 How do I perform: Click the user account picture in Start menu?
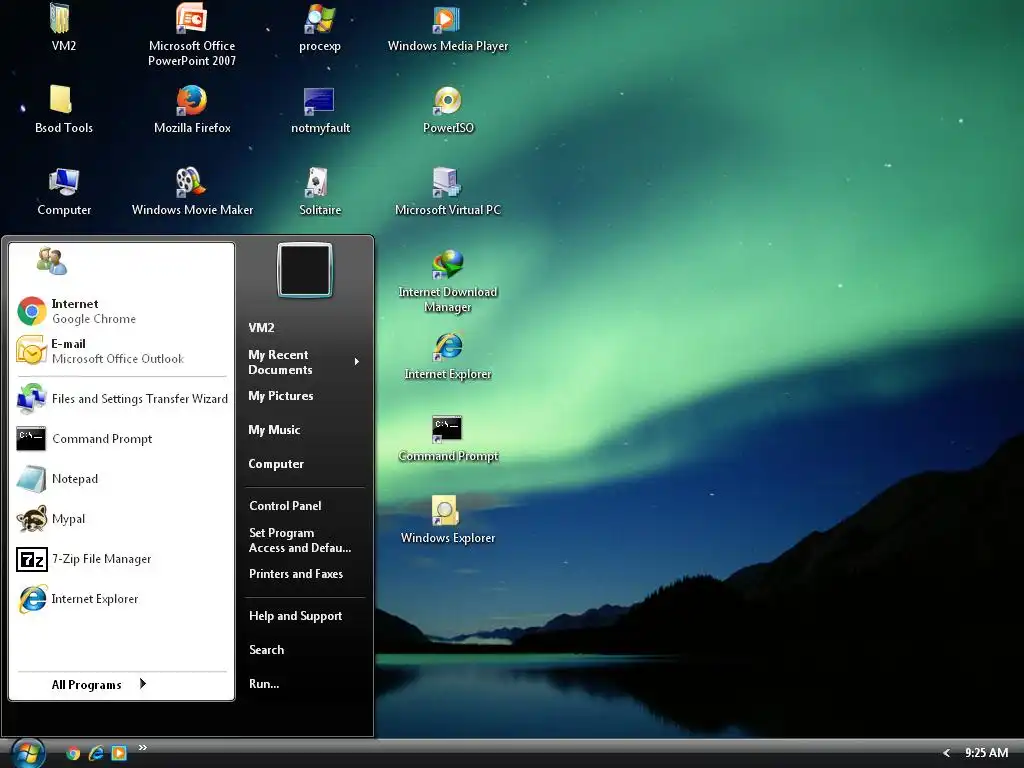pyautogui.click(x=51, y=261)
